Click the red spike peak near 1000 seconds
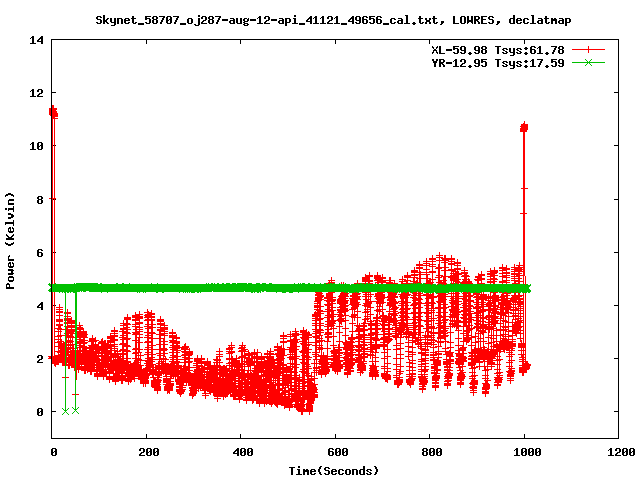640x480 pixels. [524, 127]
